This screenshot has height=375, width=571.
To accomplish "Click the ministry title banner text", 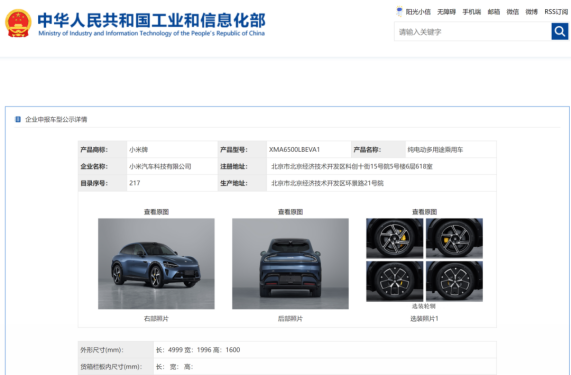I will pos(151,24).
